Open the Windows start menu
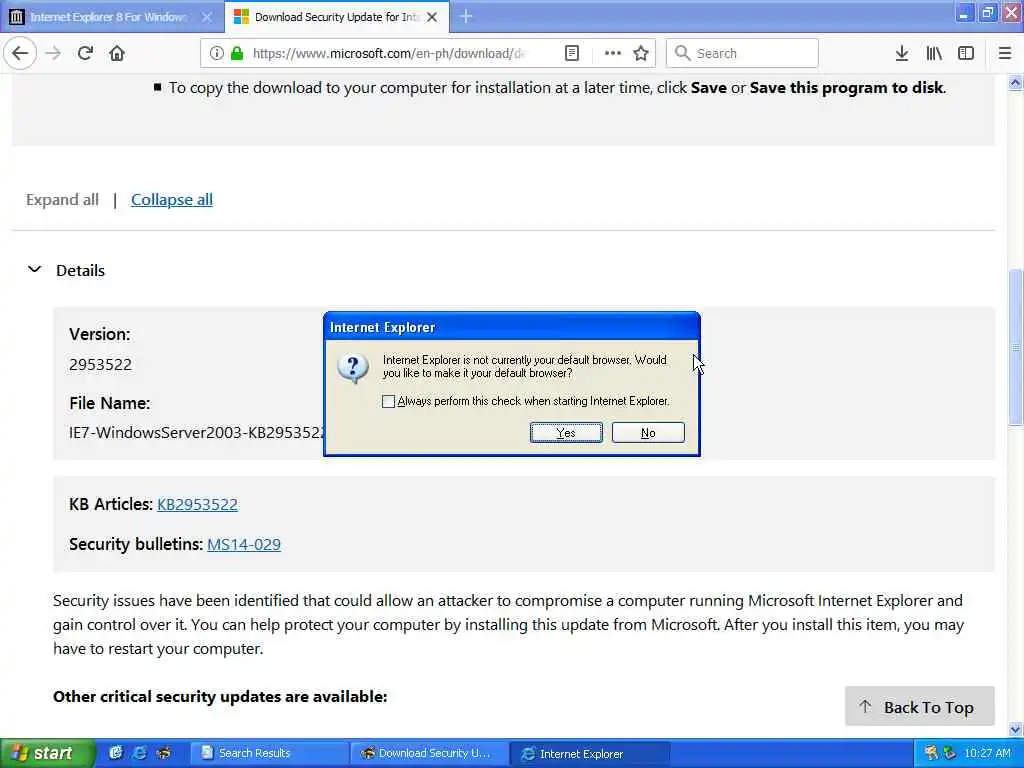 click(47, 753)
